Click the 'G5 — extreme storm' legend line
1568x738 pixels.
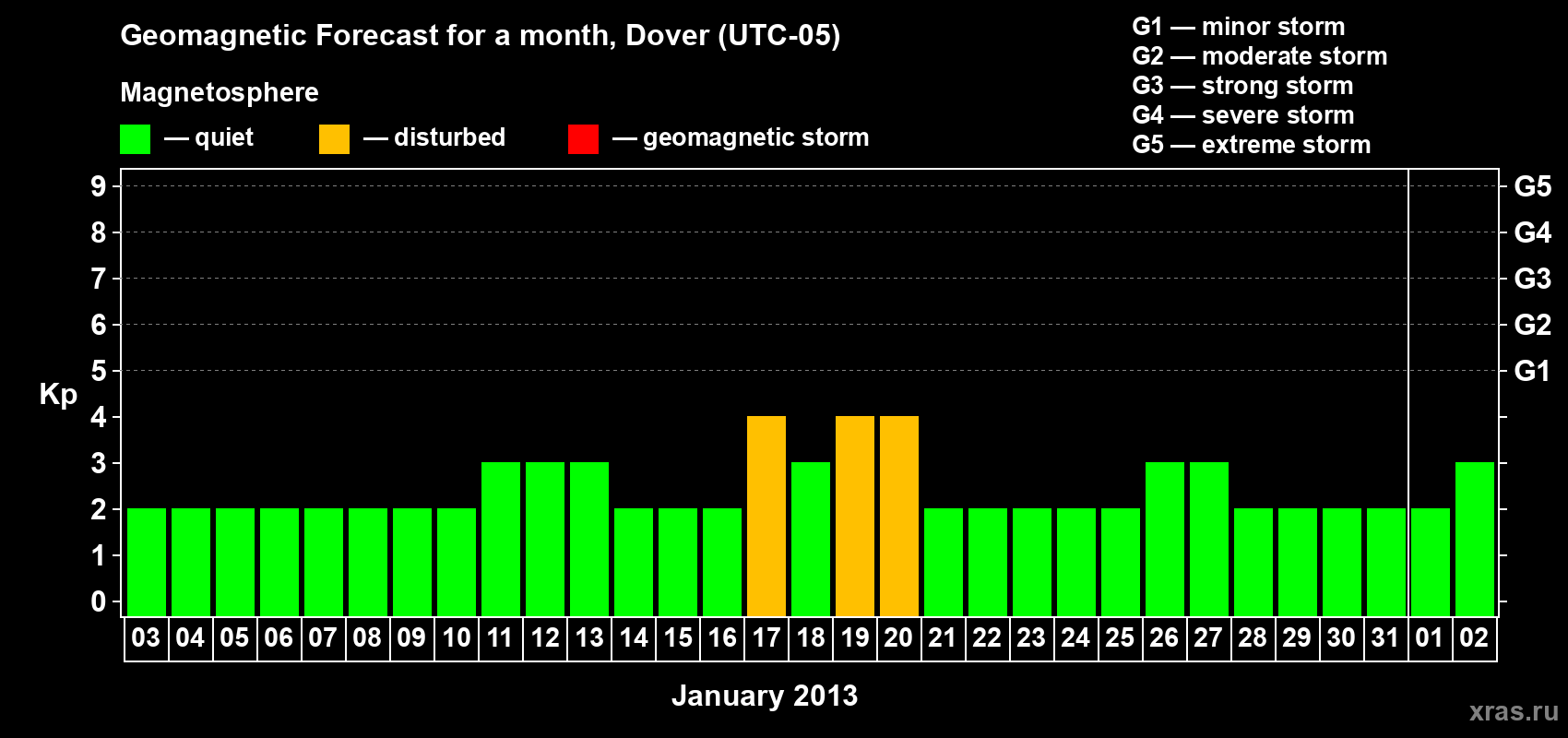click(x=1251, y=145)
